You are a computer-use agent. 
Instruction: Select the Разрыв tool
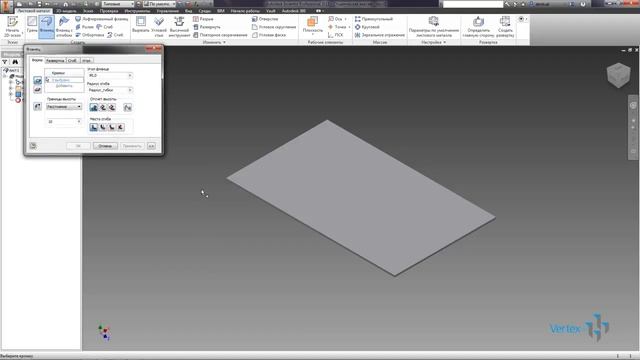[203, 19]
